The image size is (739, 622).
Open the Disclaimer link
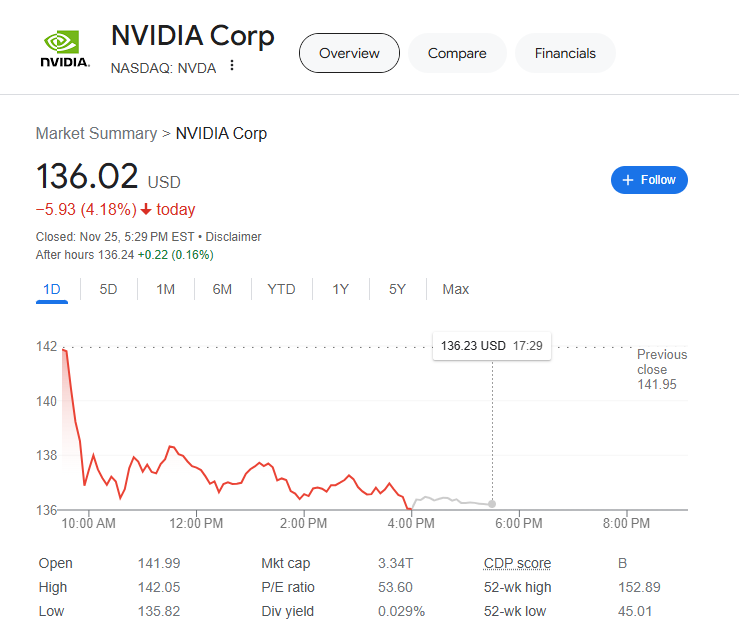pyautogui.click(x=234, y=237)
